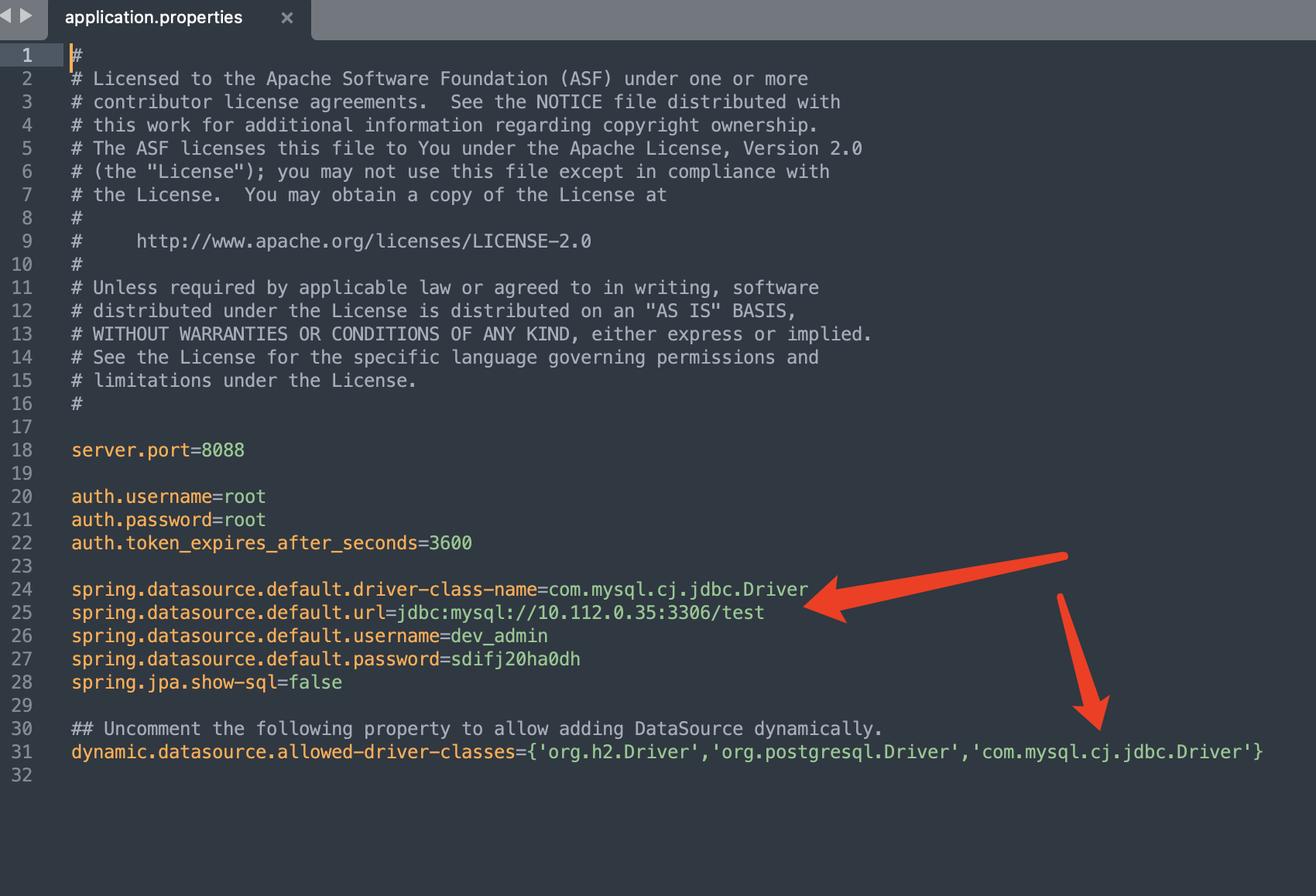Viewport: 1316px width, 896px height.
Task: Click line number 31 in the gutter
Action: [x=22, y=751]
